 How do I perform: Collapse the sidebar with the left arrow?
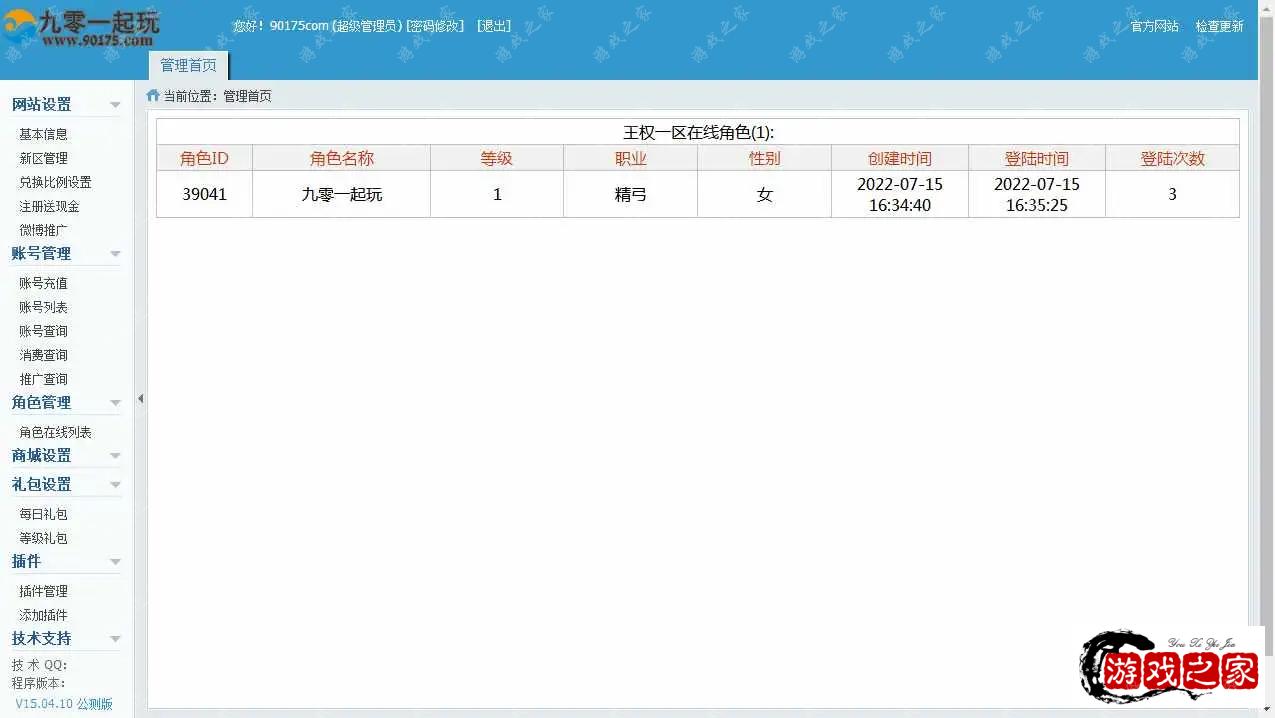[140, 398]
